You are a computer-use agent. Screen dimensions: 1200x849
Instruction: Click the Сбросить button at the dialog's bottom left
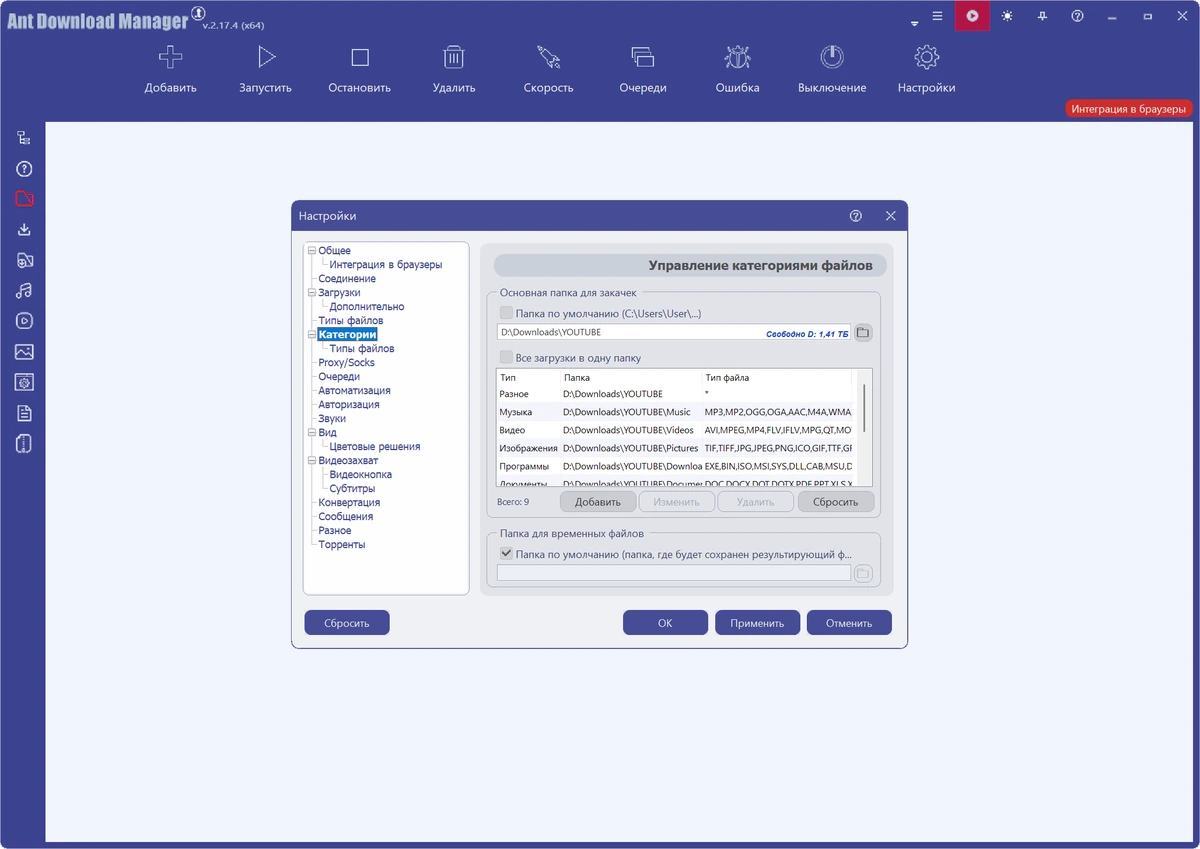click(x=347, y=623)
